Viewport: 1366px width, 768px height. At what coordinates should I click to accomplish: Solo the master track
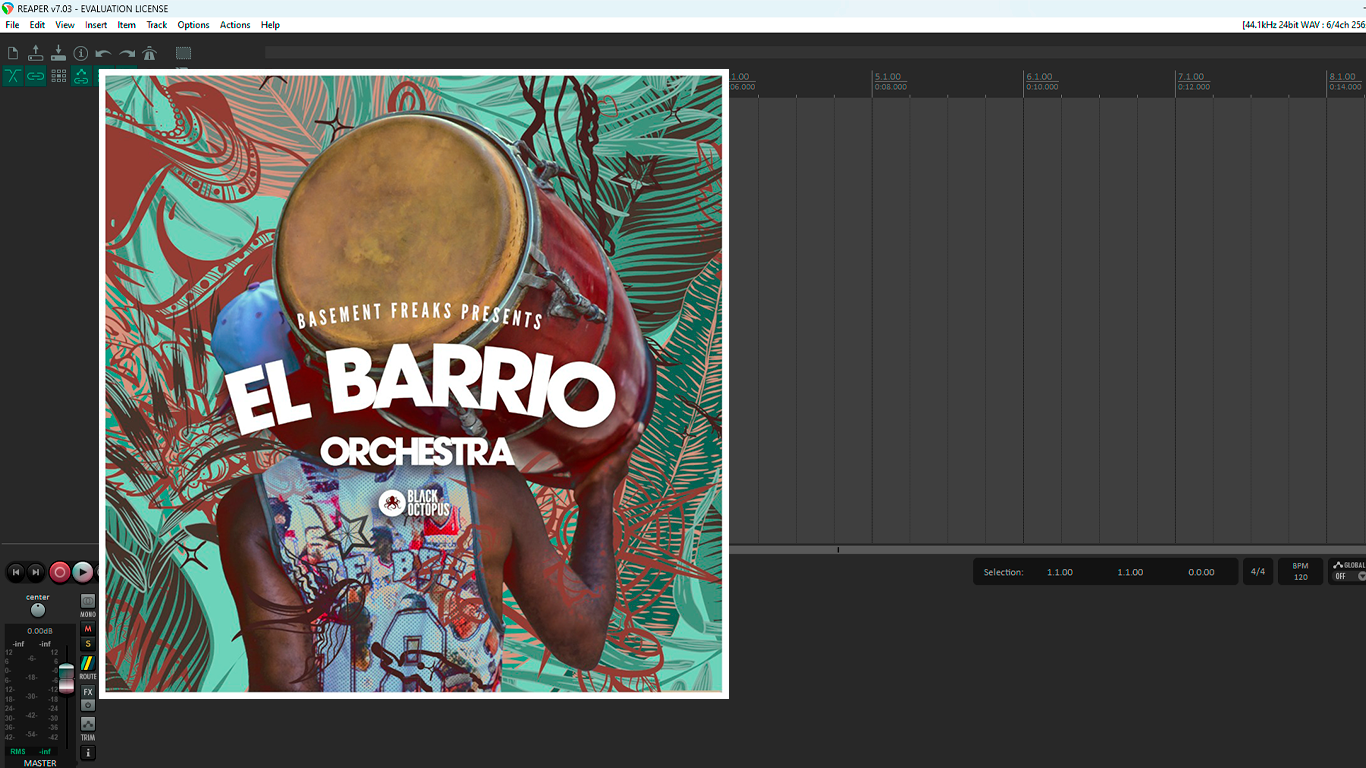88,644
